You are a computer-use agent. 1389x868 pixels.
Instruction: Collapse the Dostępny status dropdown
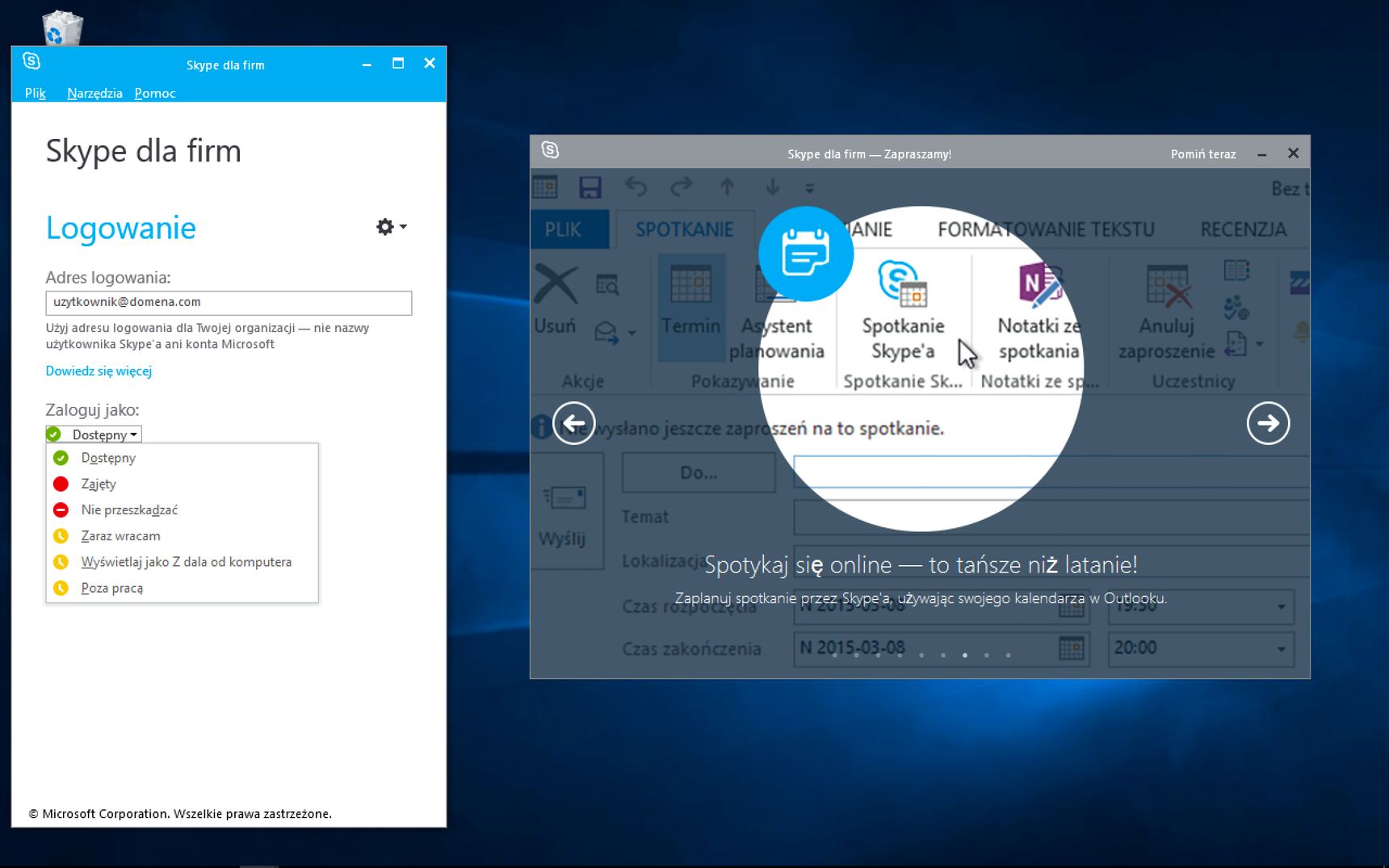pyautogui.click(x=94, y=434)
